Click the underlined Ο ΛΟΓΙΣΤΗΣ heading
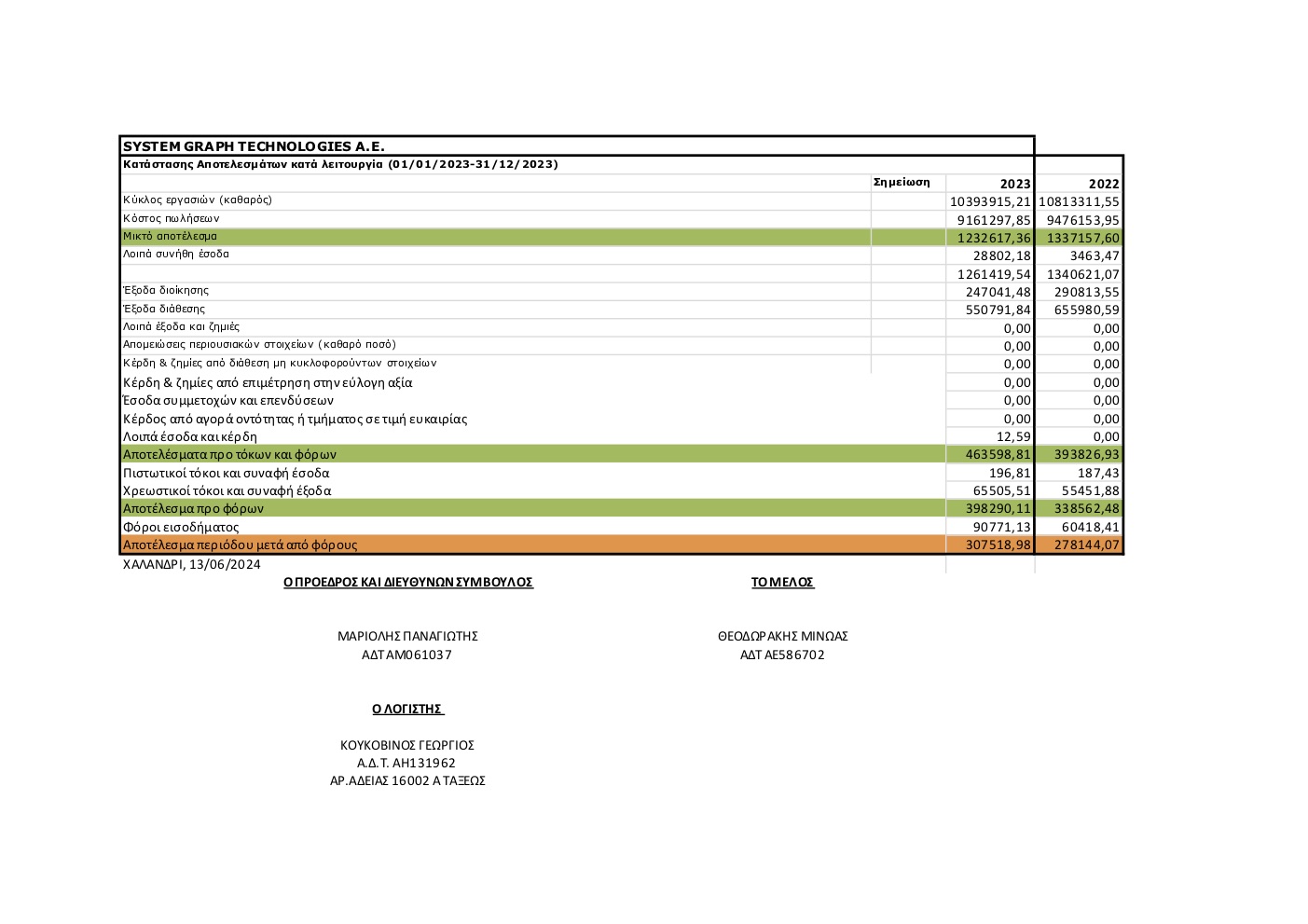 (407, 709)
